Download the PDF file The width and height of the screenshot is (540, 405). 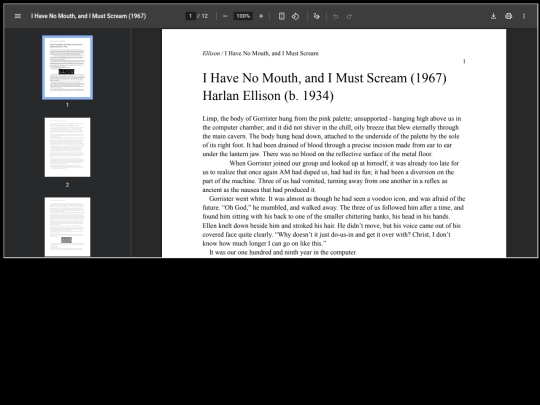(494, 16)
